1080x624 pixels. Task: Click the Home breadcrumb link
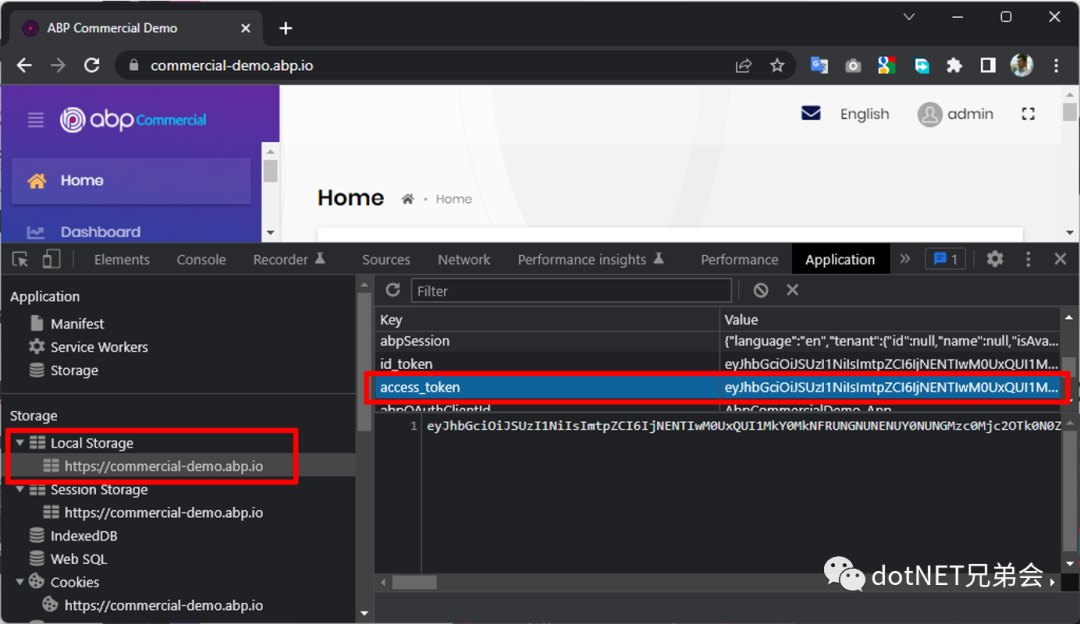(453, 199)
